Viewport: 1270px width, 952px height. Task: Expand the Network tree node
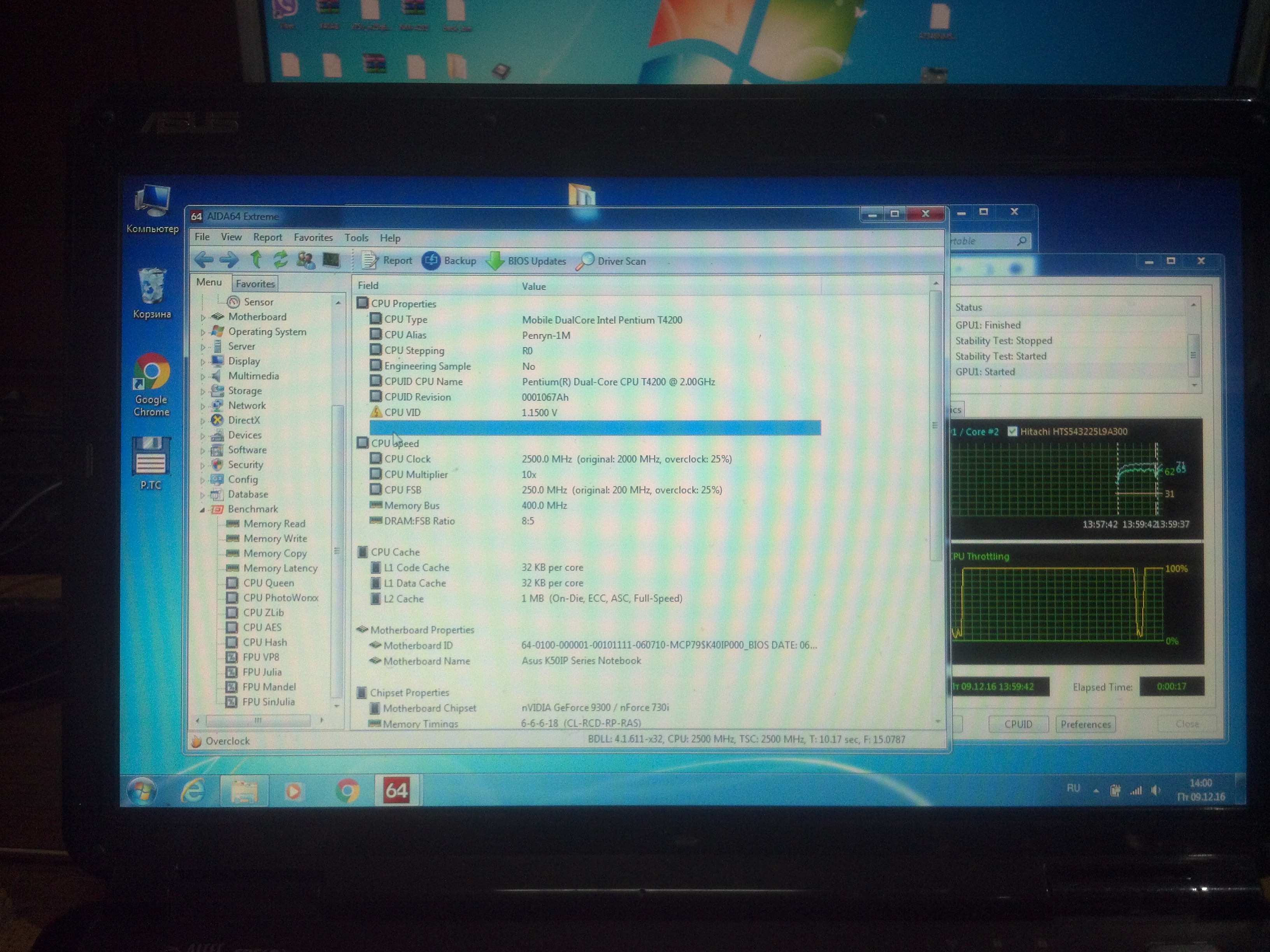pyautogui.click(x=203, y=406)
